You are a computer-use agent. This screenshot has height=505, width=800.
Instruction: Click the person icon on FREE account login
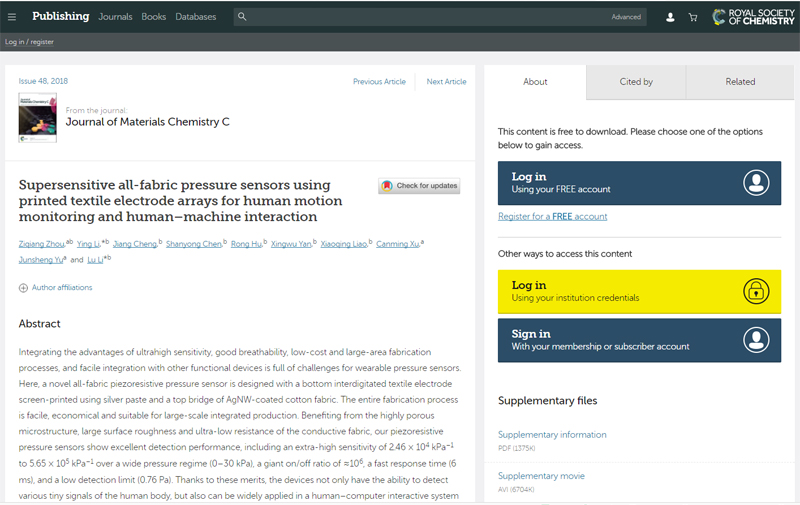tap(756, 183)
